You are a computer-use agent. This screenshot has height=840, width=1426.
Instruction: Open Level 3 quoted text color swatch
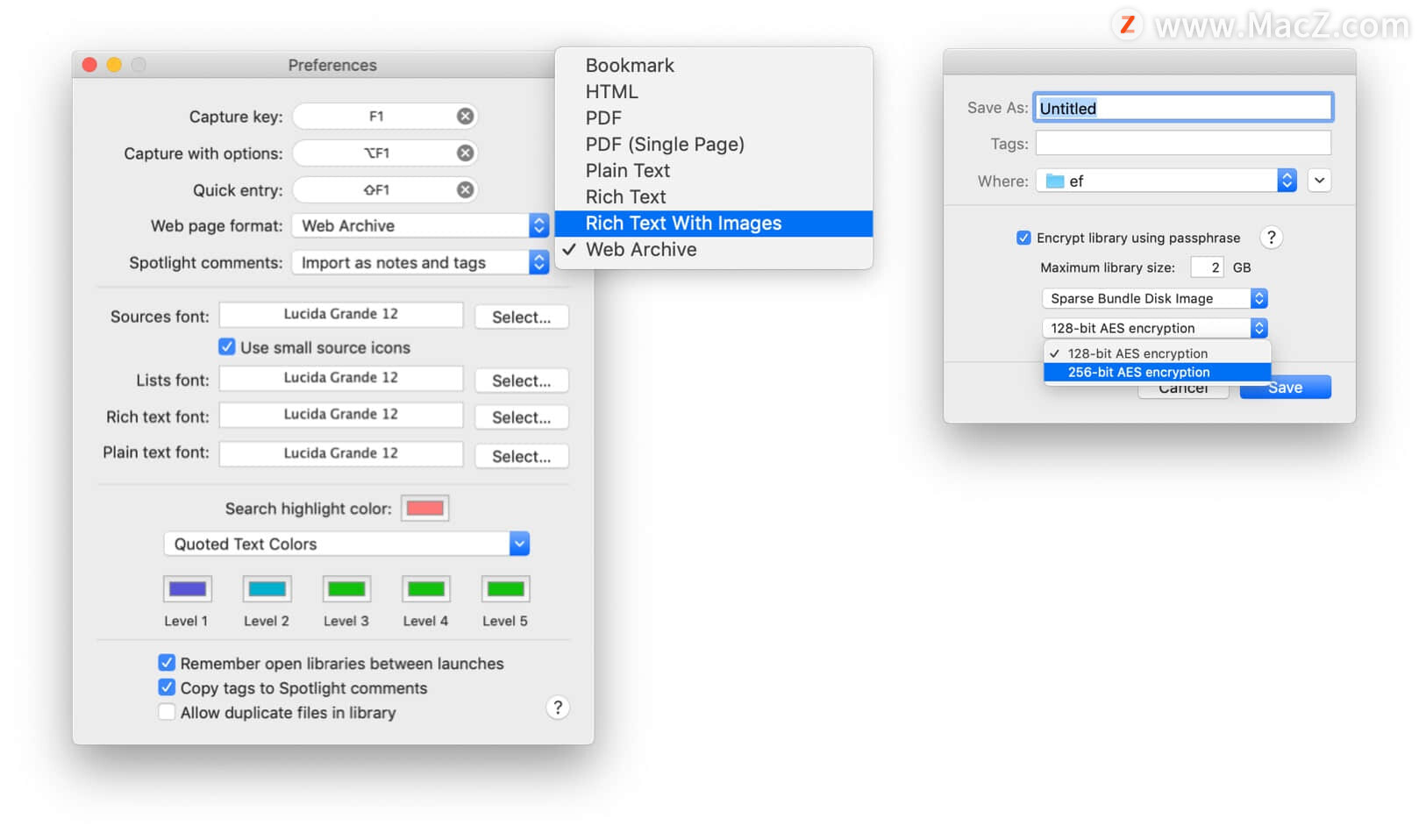pyautogui.click(x=346, y=588)
